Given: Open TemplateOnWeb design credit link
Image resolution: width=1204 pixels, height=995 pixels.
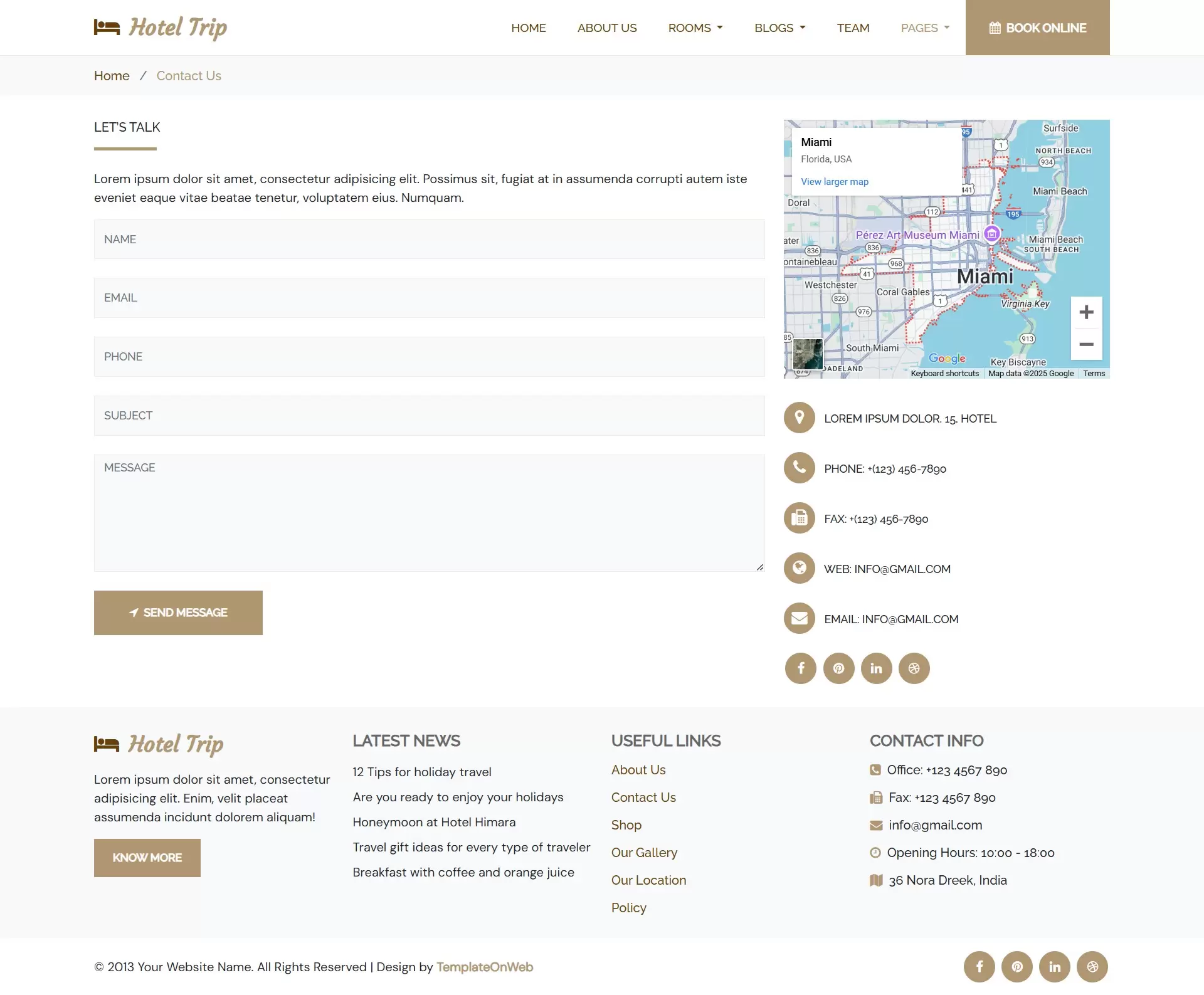Looking at the screenshot, I should tap(485, 967).
